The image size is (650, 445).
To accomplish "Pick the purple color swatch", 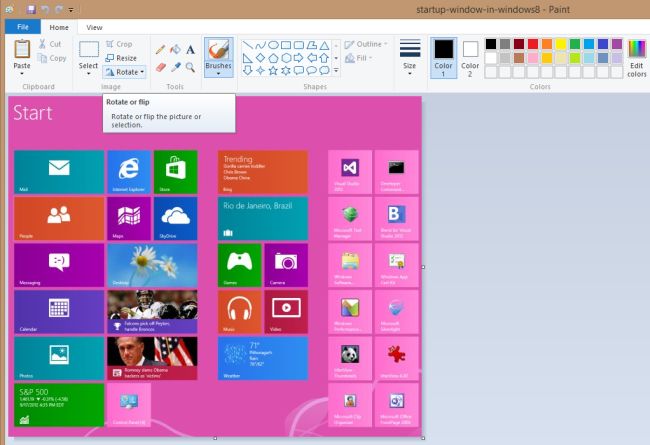I will pos(617,44).
